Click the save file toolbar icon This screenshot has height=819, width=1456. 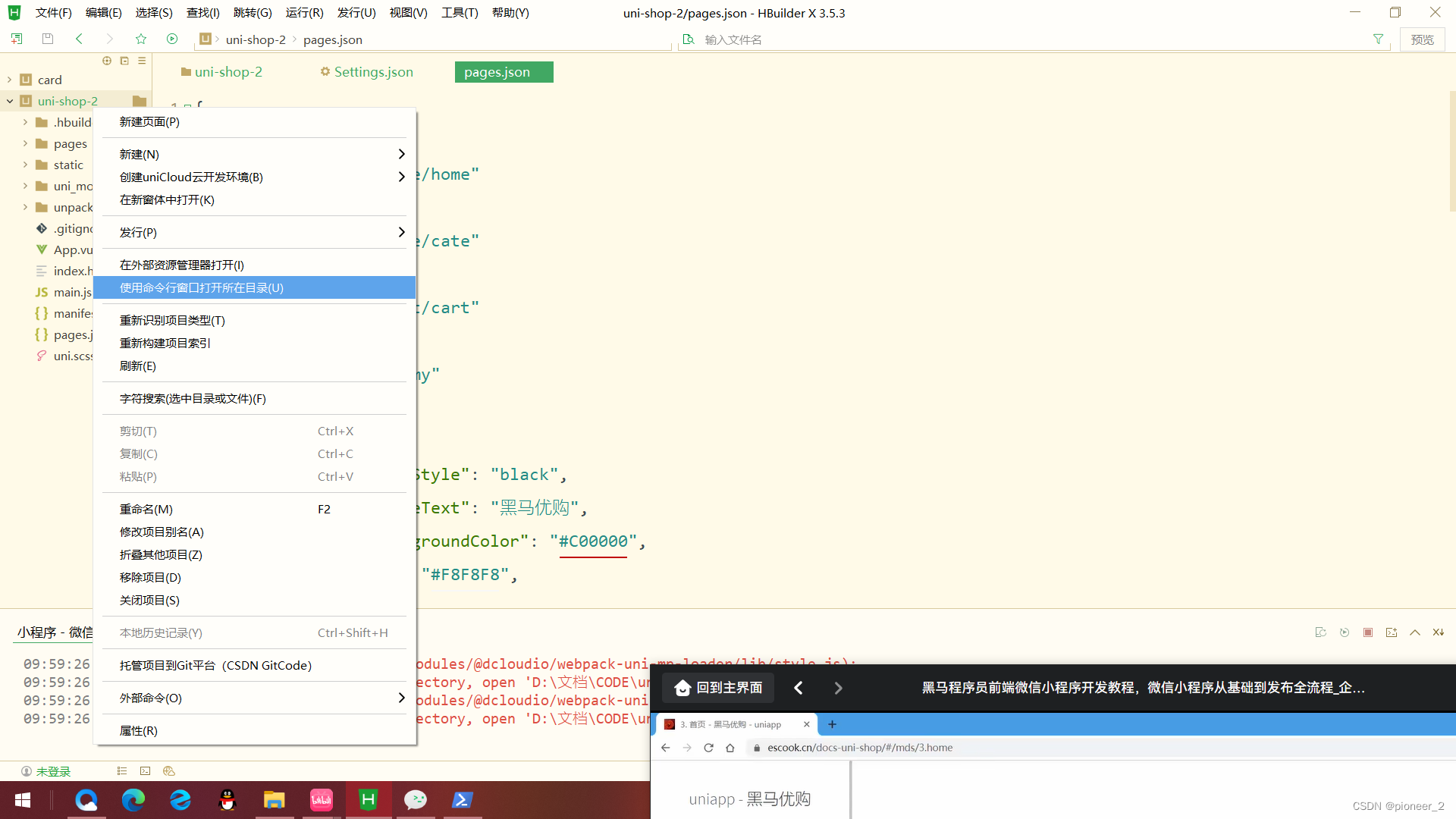(48, 39)
